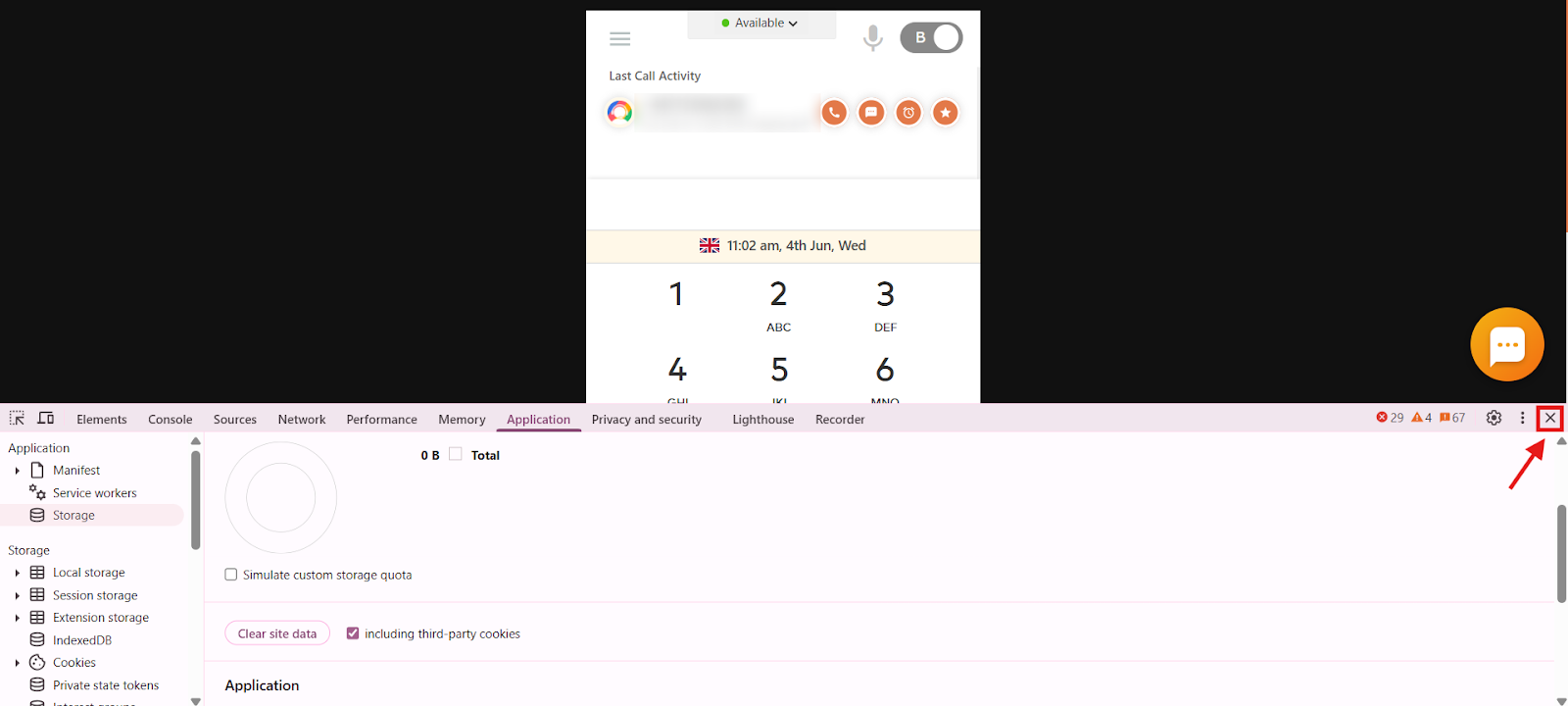The width and height of the screenshot is (1568, 706).
Task: Click the Last Call Activity heading
Action: click(655, 76)
